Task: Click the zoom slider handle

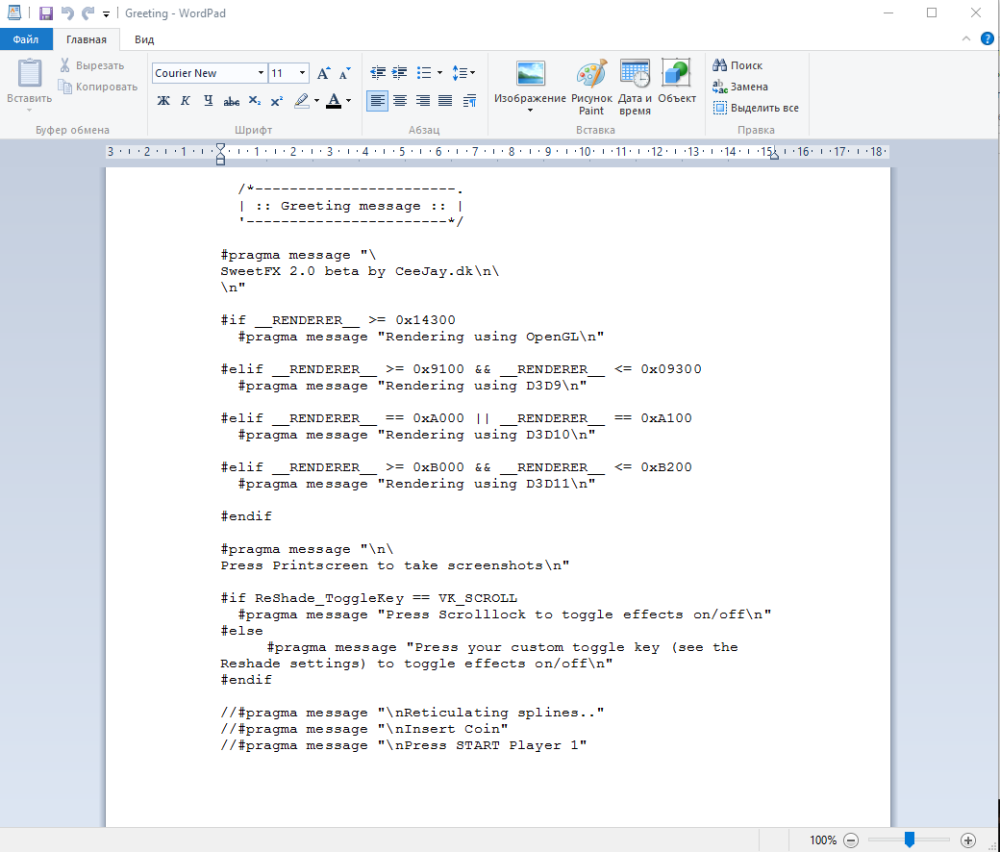Action: coord(909,840)
